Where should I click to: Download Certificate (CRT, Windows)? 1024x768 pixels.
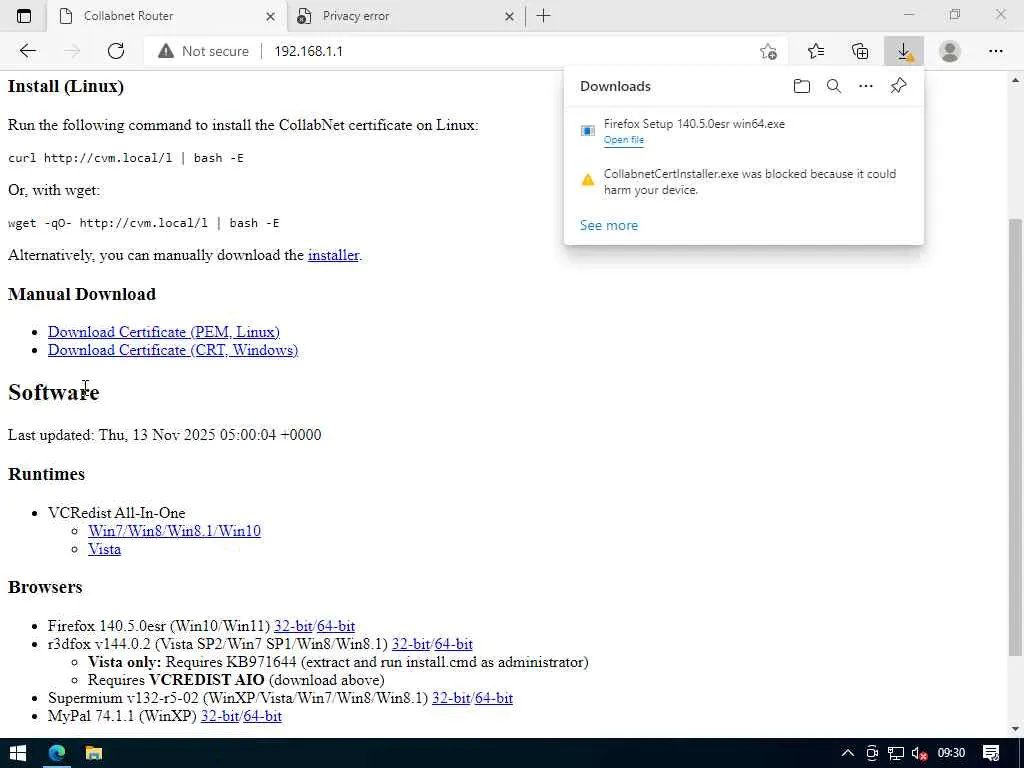[172, 350]
